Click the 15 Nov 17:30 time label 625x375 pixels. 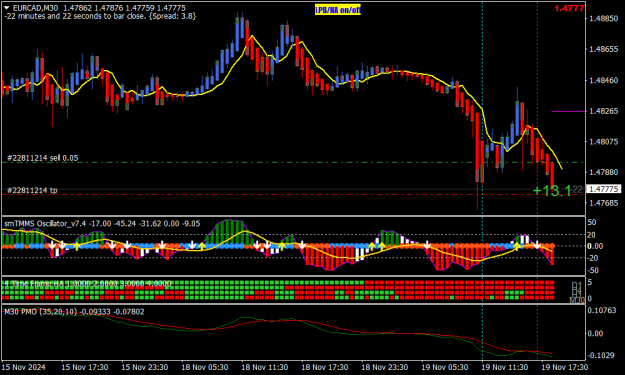[x=85, y=367]
